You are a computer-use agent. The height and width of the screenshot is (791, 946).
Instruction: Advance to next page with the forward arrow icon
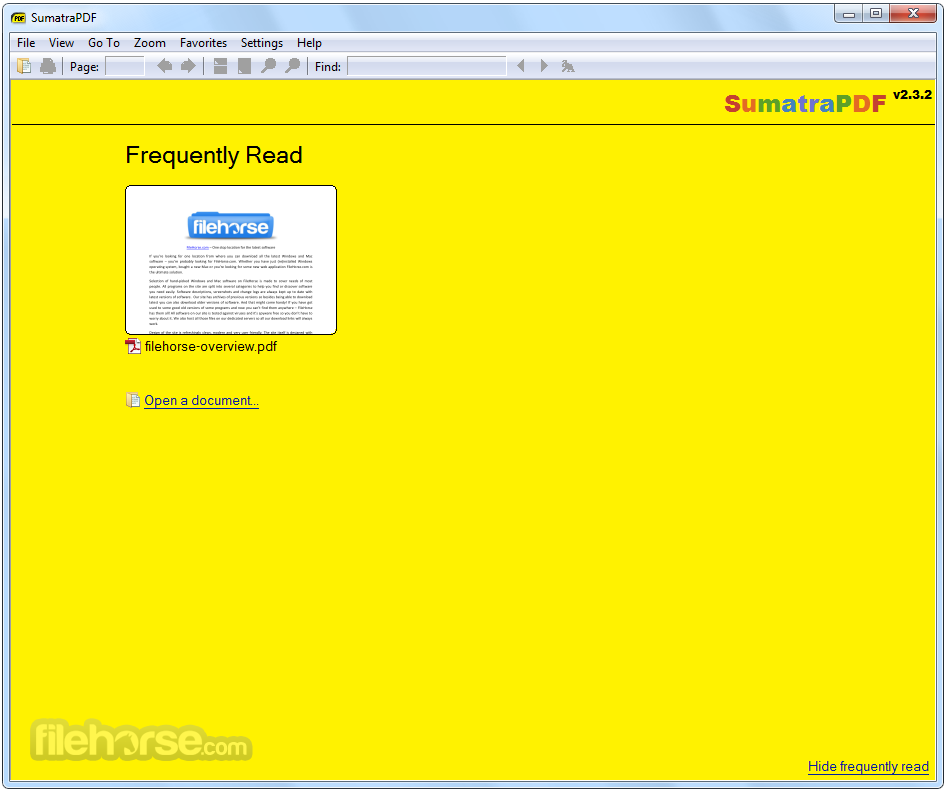coord(188,66)
